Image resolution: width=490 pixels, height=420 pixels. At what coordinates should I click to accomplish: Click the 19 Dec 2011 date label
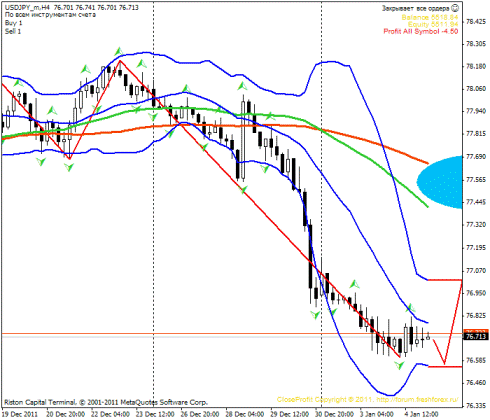tap(20, 414)
